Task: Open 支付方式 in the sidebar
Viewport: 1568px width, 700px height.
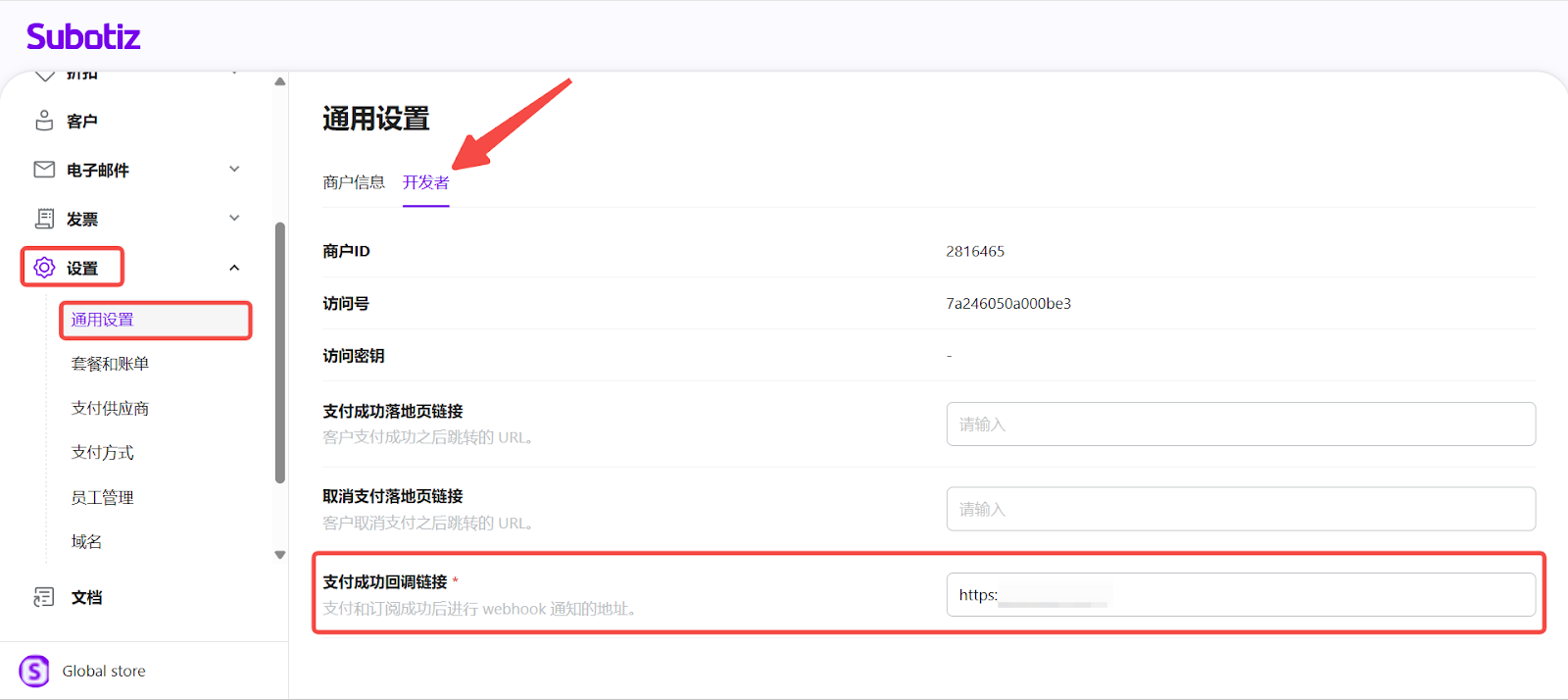Action: (x=103, y=452)
